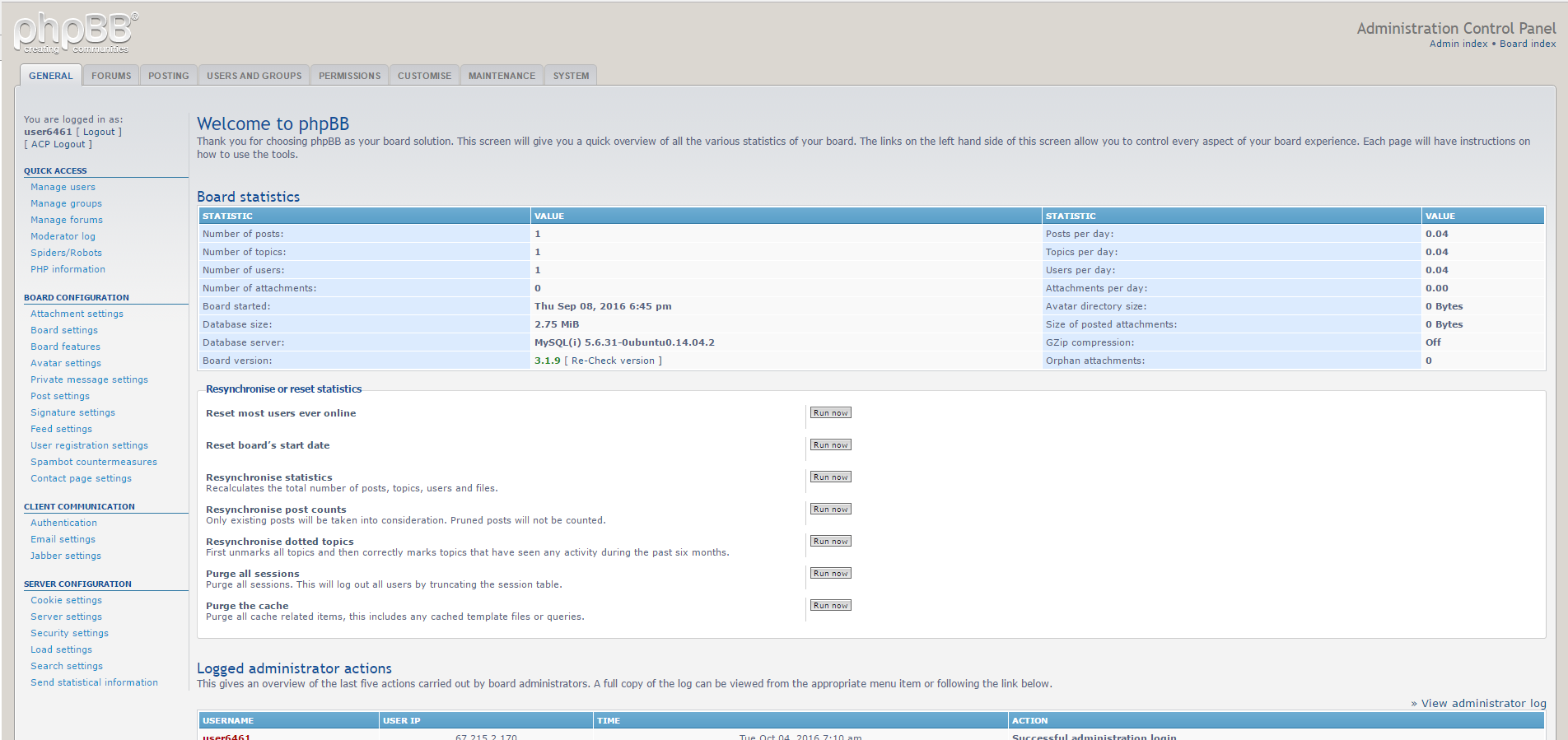Open Security settings link
1568x740 pixels.
[x=69, y=633]
